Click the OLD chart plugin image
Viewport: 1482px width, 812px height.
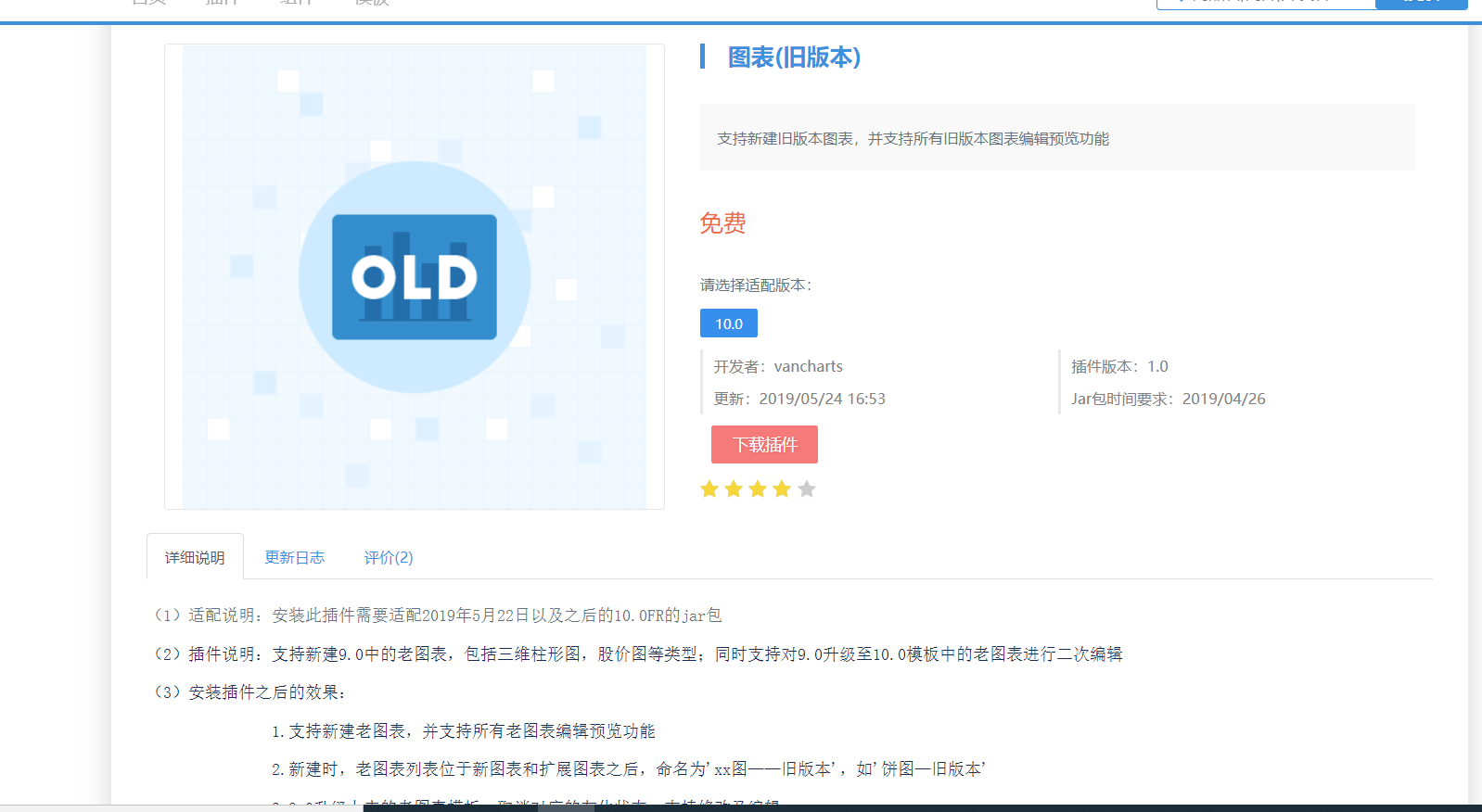tap(415, 276)
